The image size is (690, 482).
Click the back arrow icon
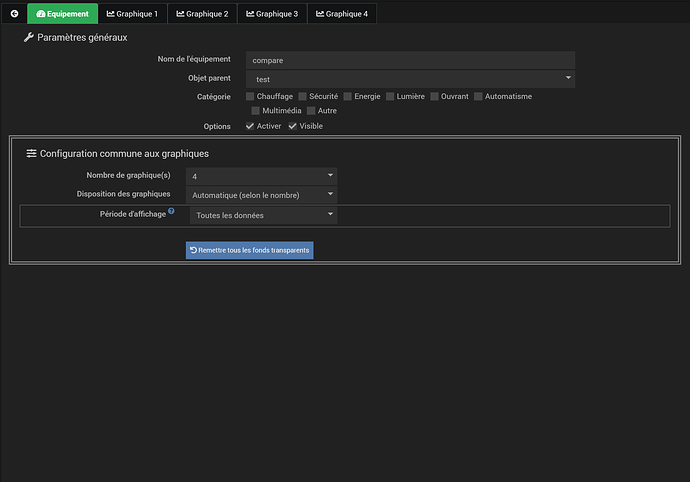(x=14, y=14)
